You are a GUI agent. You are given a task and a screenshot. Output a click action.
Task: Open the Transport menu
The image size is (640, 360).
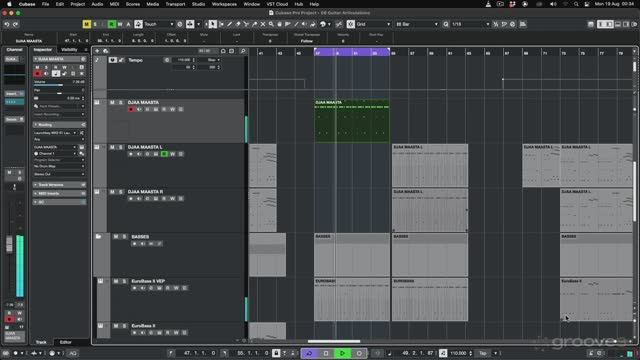click(x=175, y=4)
